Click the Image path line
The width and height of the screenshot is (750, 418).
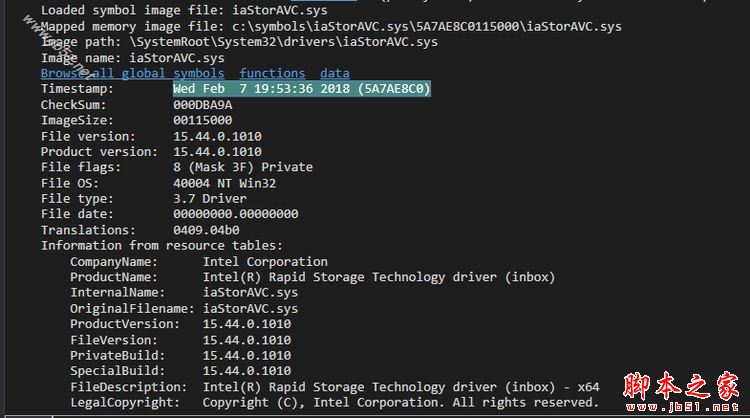pos(239,42)
